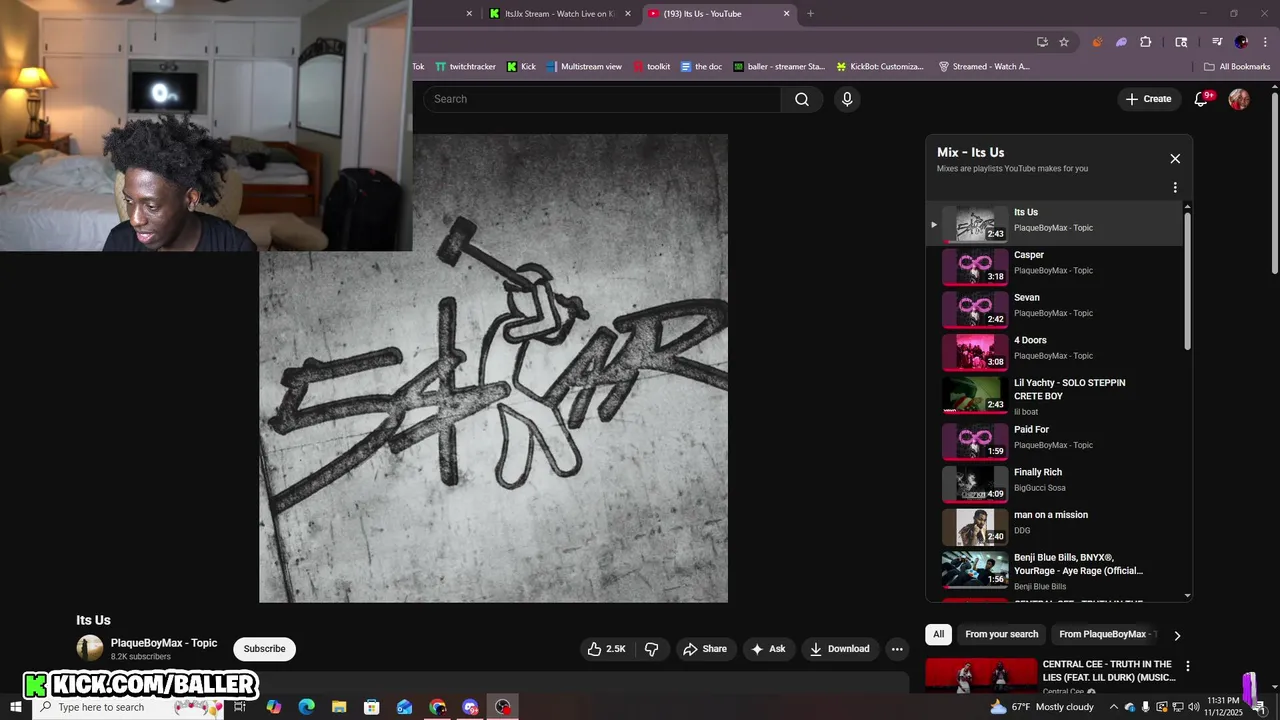Close the Mix - Its Us playlist panel

[x=1175, y=158]
